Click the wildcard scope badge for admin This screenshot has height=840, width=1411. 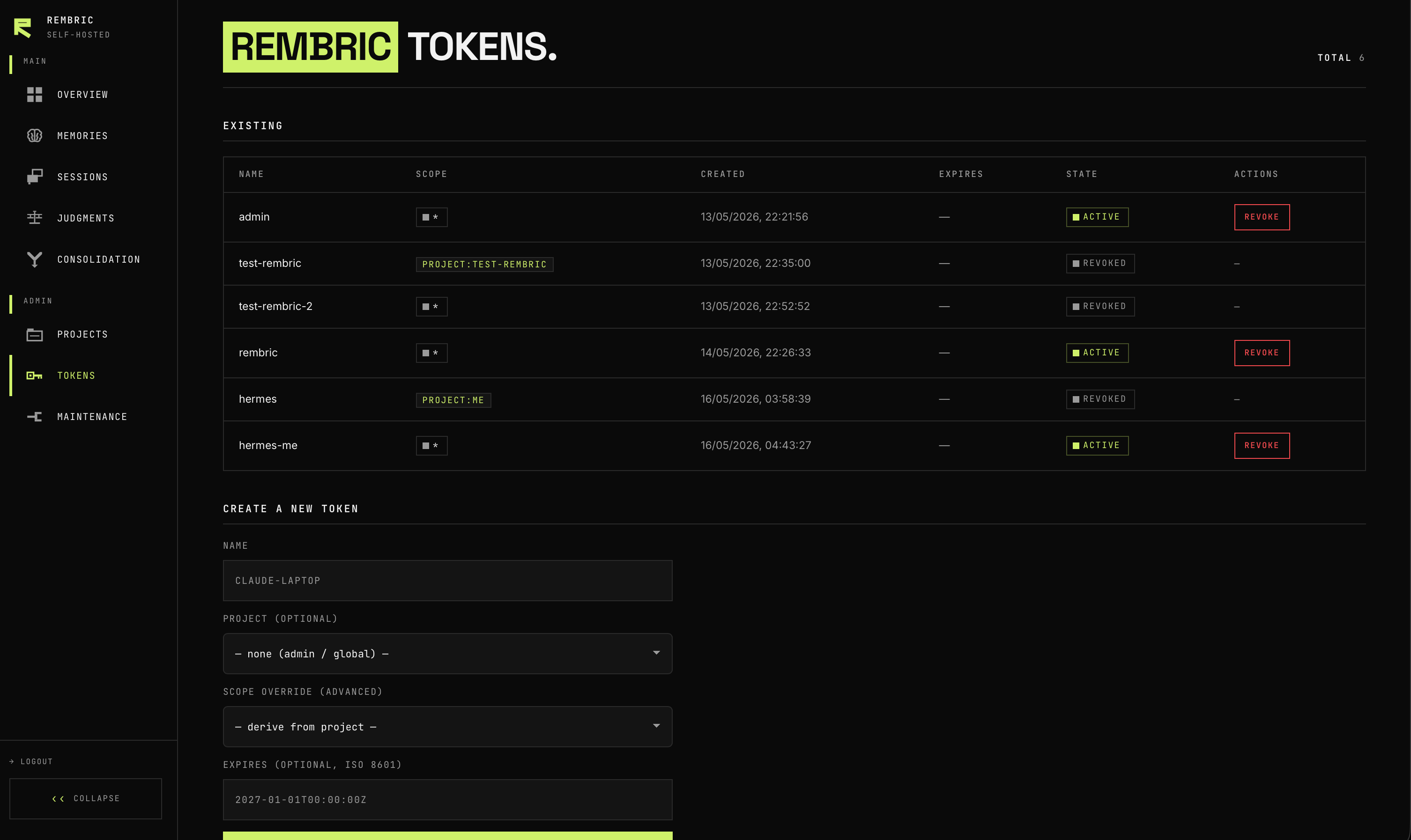coord(431,217)
